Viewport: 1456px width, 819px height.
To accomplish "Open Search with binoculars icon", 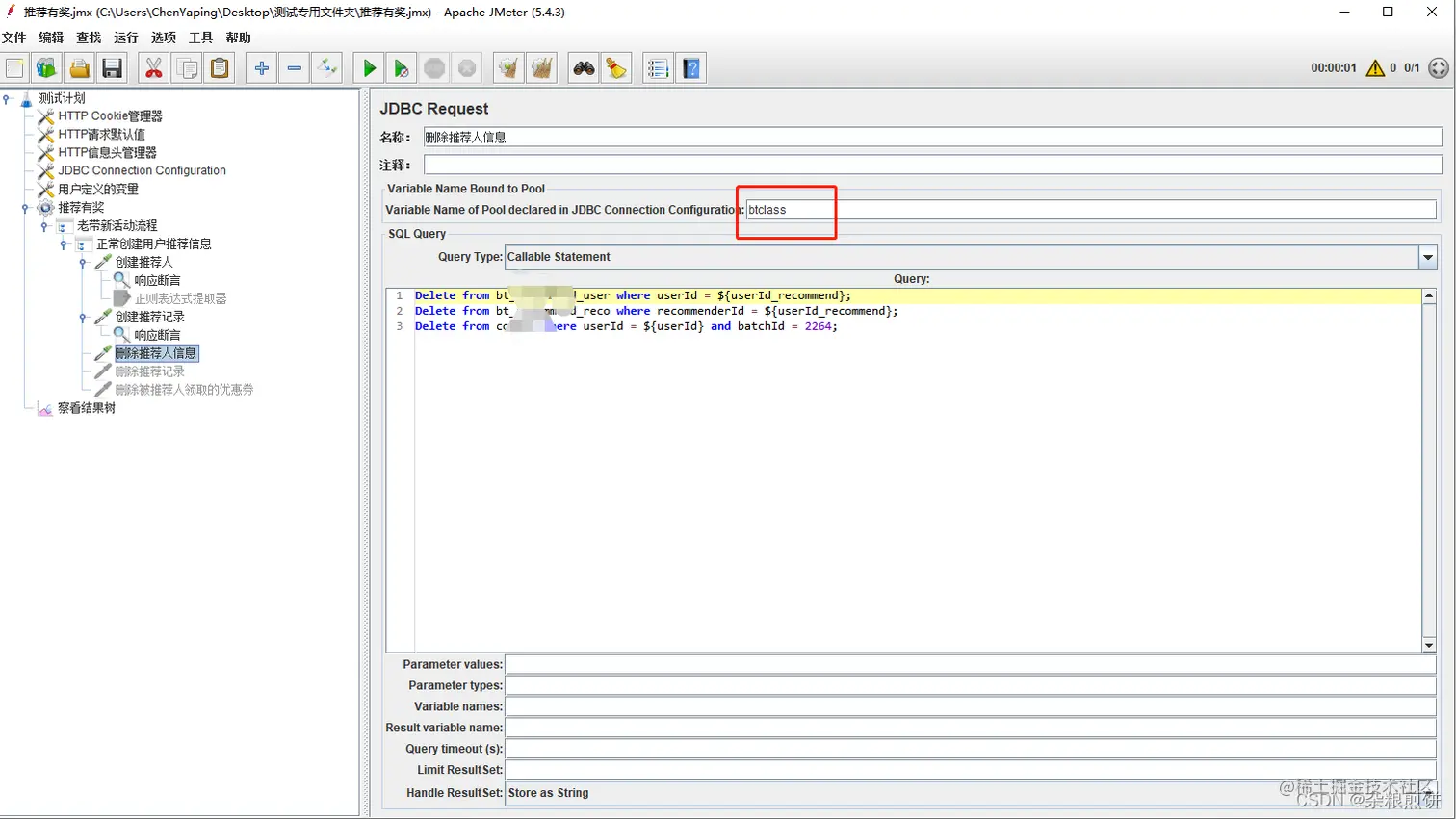I will (x=584, y=68).
